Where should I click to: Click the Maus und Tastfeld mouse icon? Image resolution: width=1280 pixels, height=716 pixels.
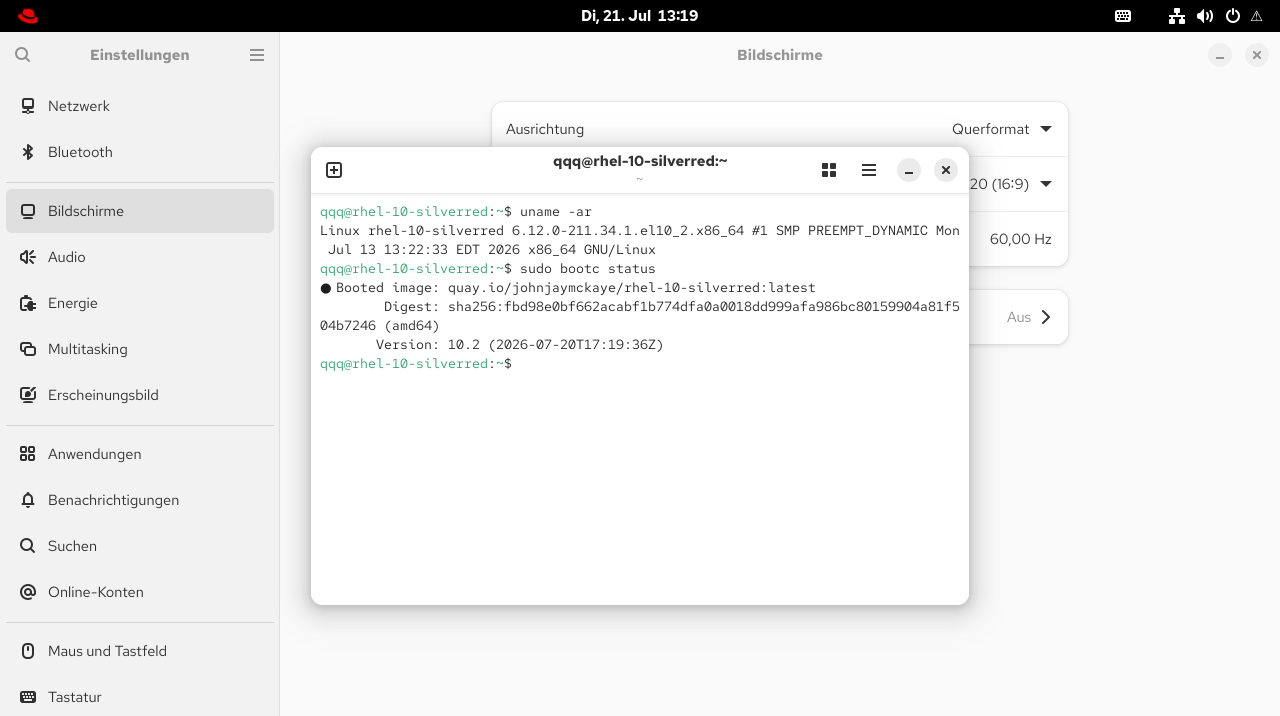pyautogui.click(x=28, y=651)
